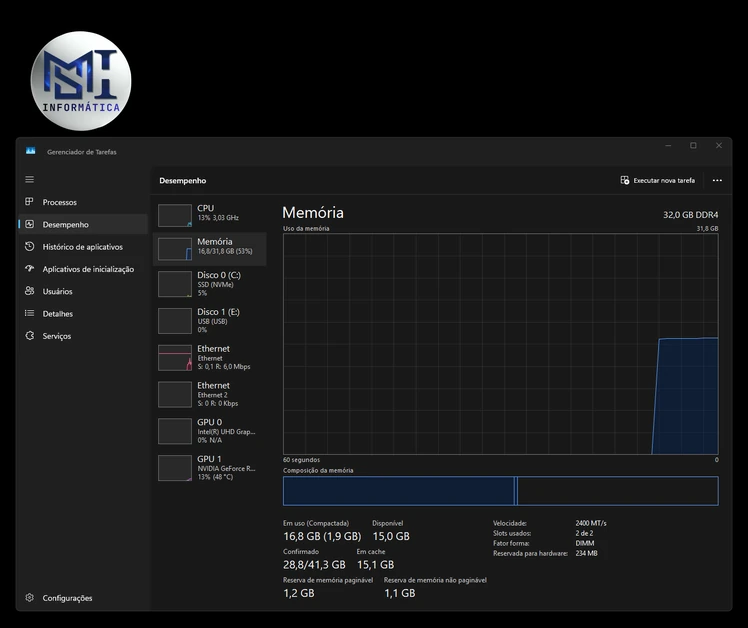This screenshot has width=748, height=628.
Task: Click the Uso da memória label
Action: tap(306, 228)
